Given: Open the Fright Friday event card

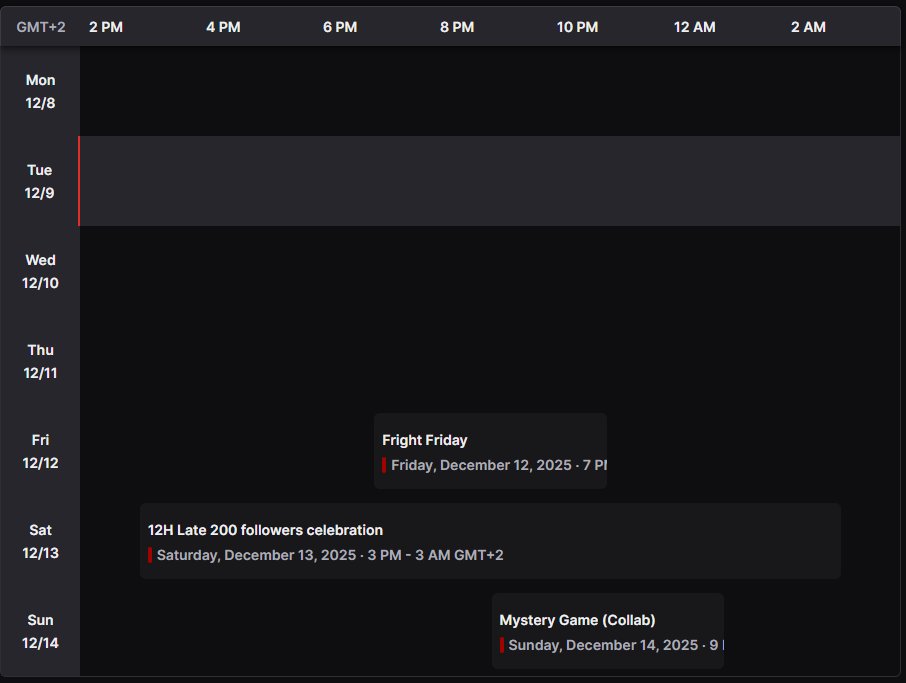Looking at the screenshot, I should pyautogui.click(x=490, y=451).
